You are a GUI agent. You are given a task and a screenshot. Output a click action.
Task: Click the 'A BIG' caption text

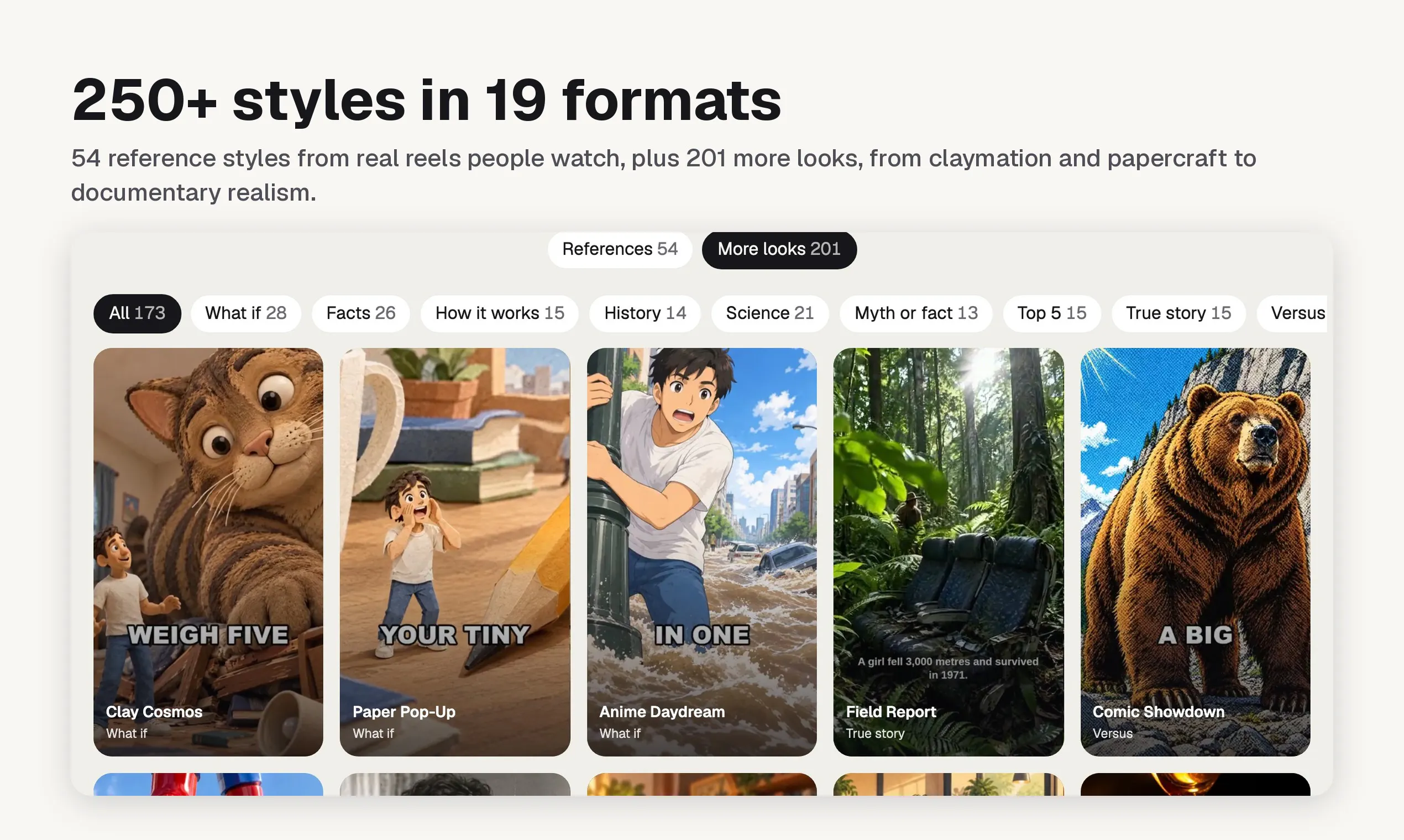coord(1195,635)
